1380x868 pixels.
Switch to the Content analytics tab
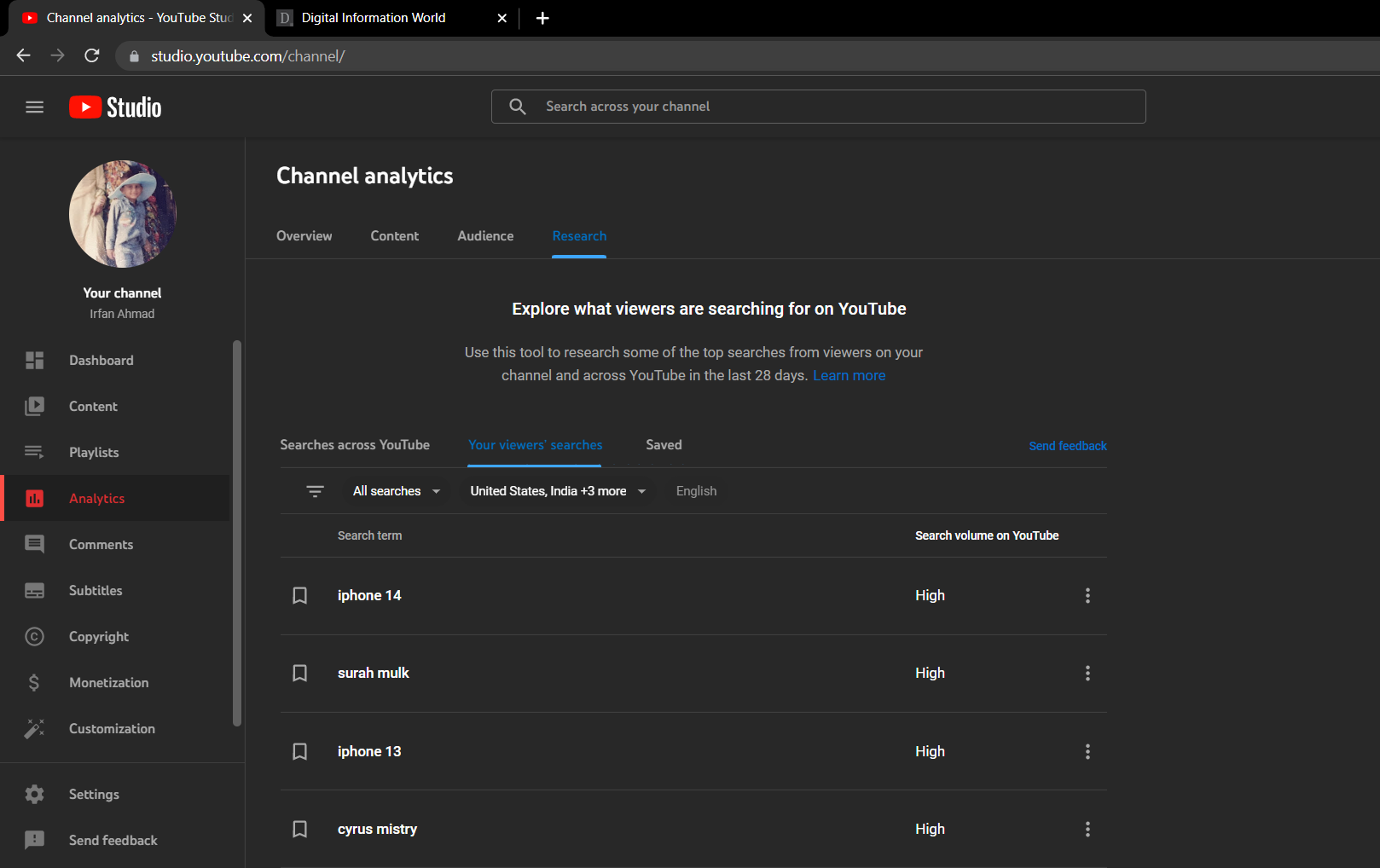[395, 236]
